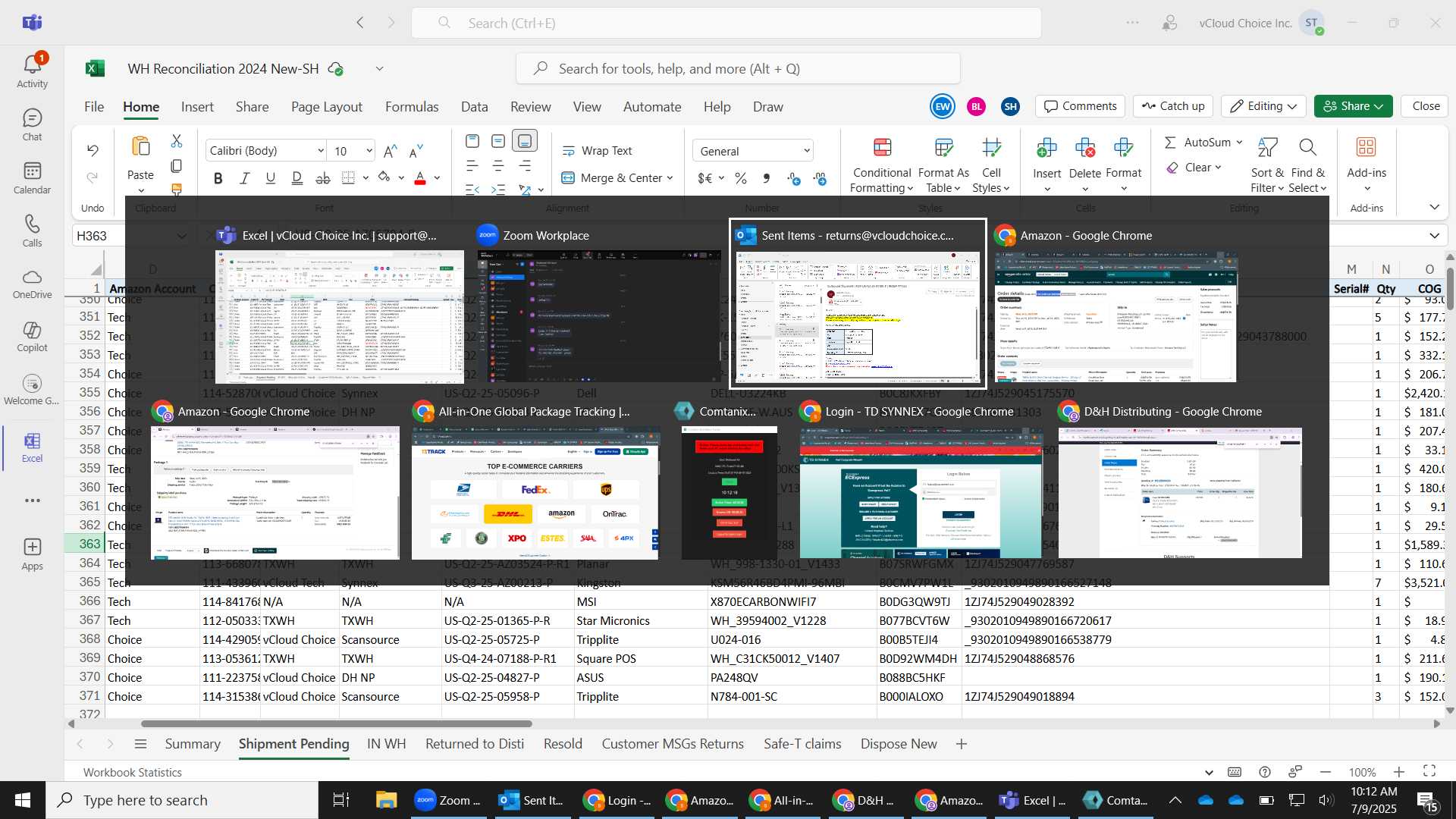The image size is (1456, 819).
Task: Click the Cut scissors icon
Action: click(x=177, y=141)
